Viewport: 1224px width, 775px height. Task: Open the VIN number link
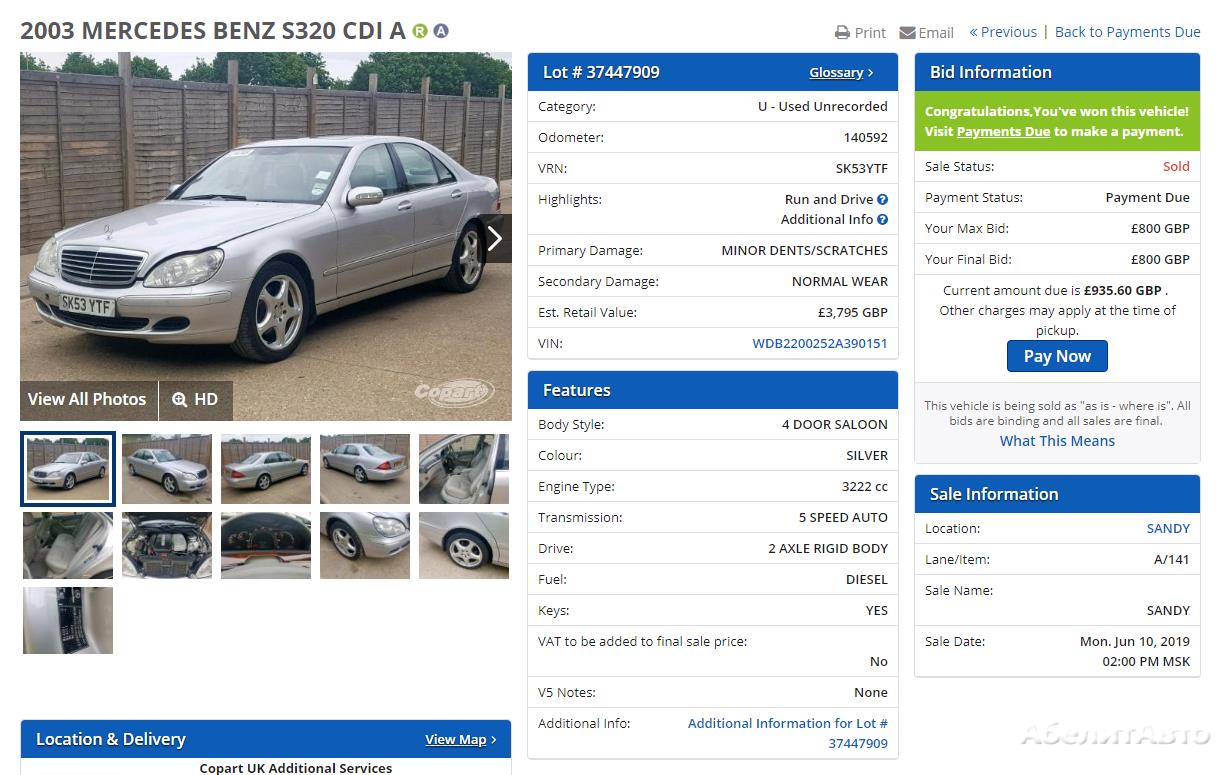click(x=820, y=343)
